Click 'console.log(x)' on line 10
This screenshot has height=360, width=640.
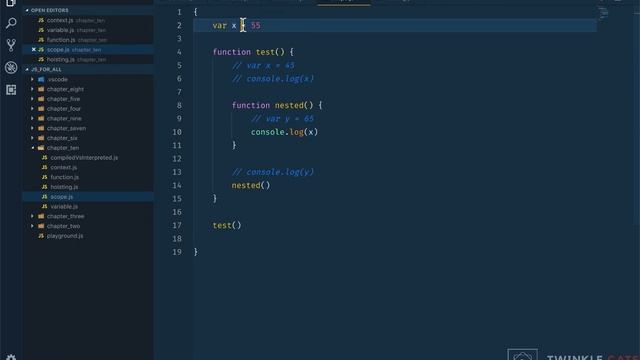click(284, 132)
